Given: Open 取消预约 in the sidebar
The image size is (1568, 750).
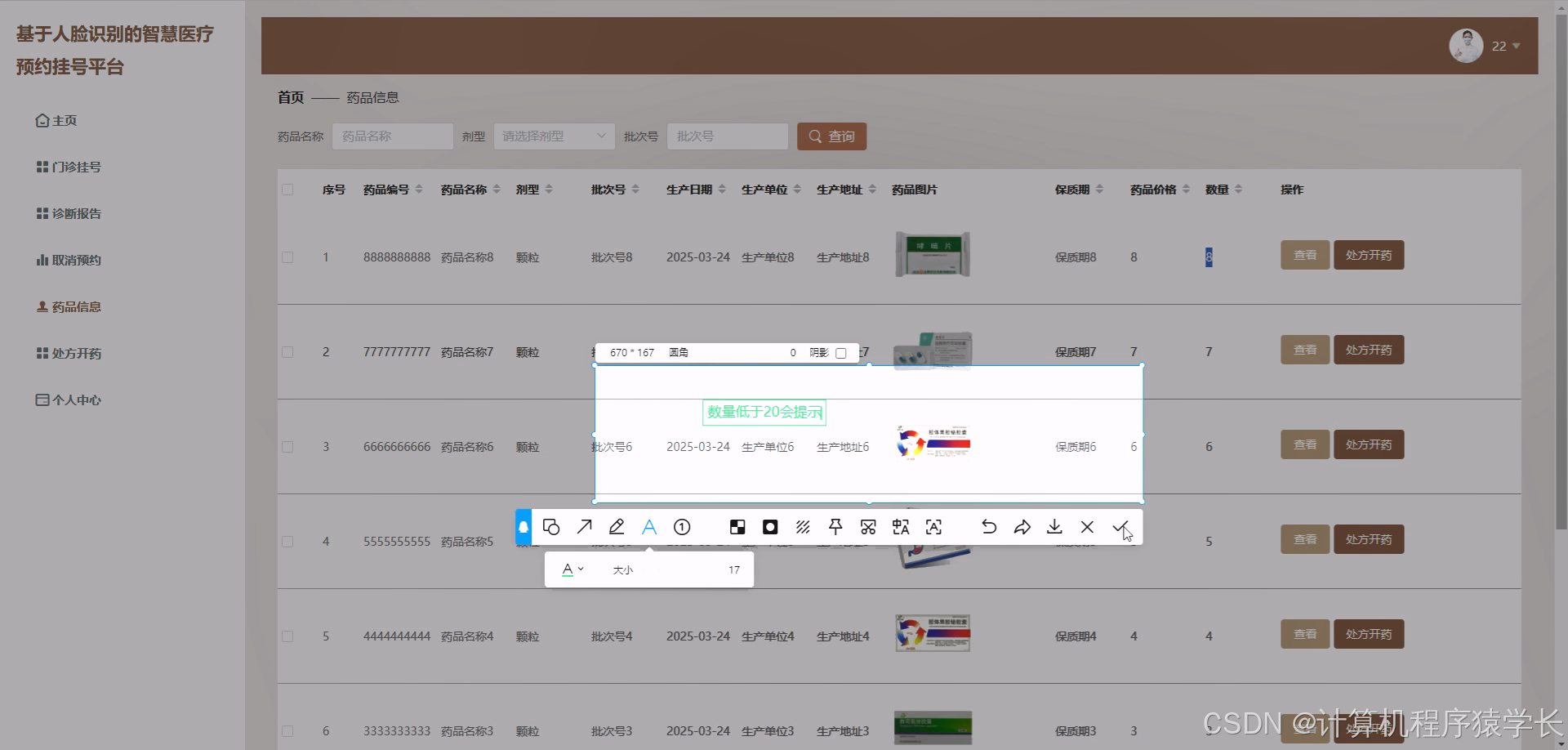Looking at the screenshot, I should pos(69,260).
